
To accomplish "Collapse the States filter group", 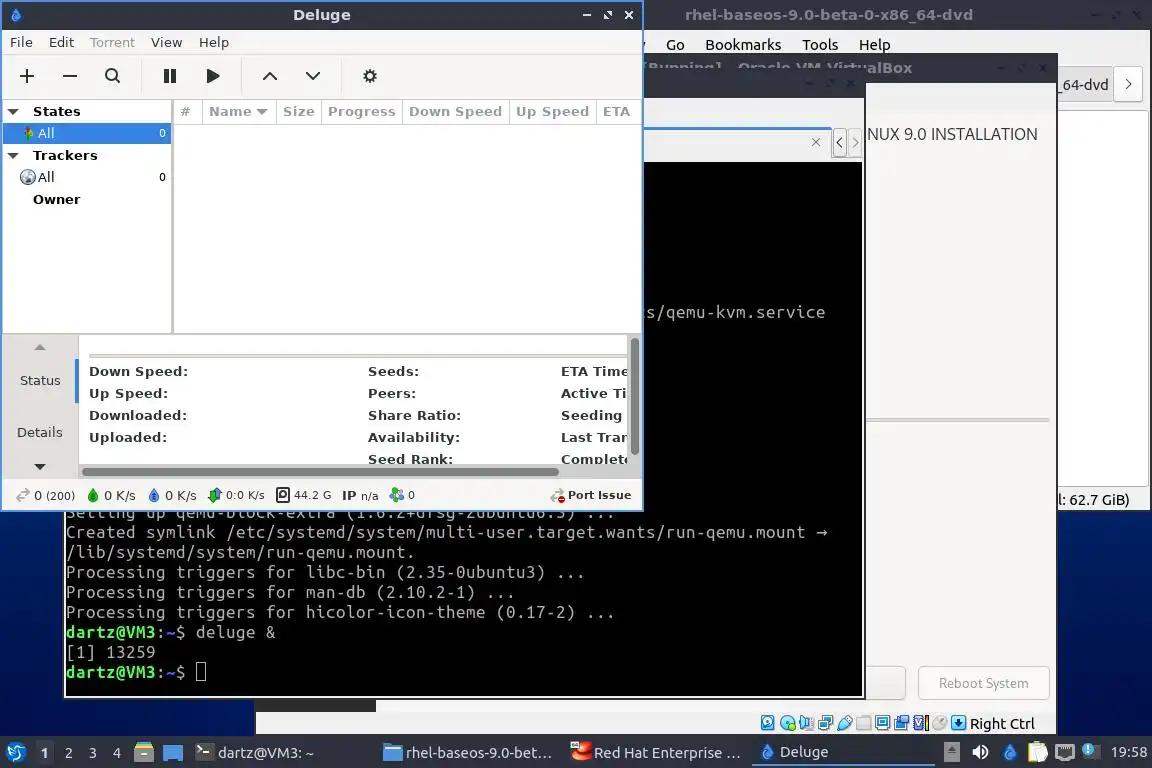I will click(x=13, y=112).
